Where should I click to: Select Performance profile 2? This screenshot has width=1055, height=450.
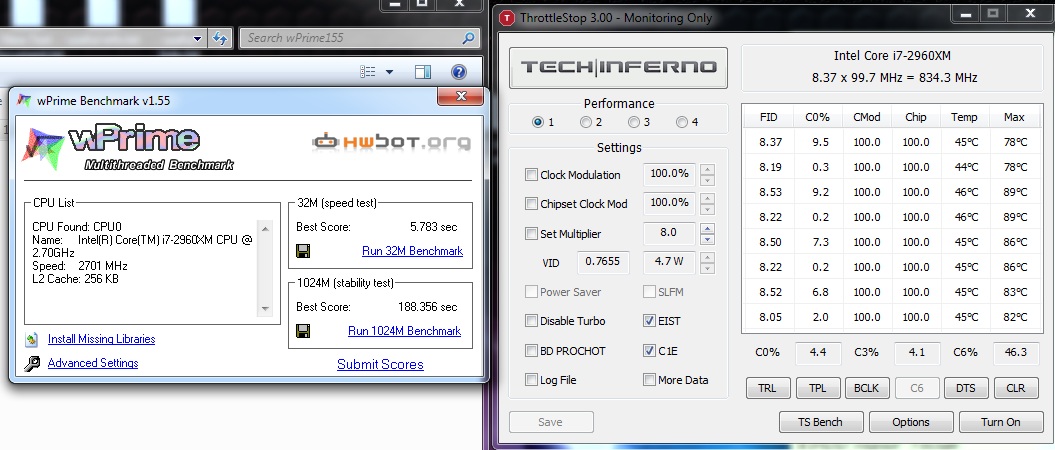[x=585, y=122]
